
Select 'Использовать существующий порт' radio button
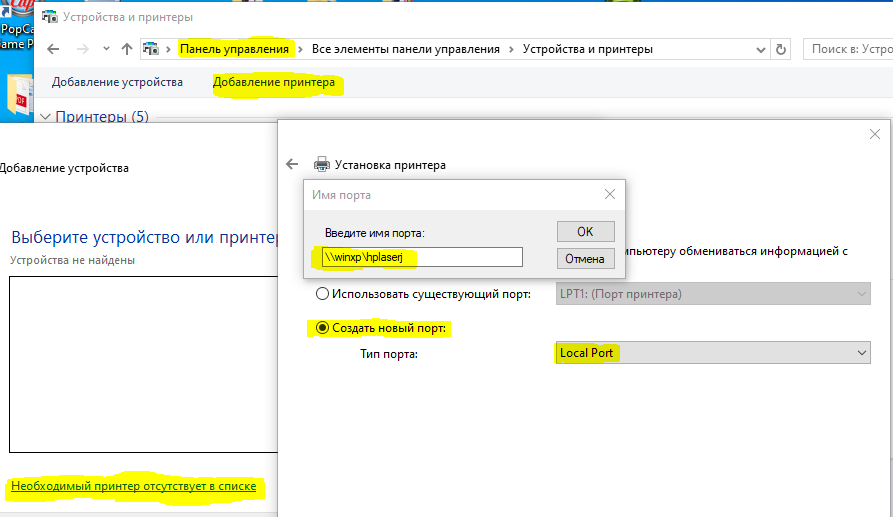point(323,294)
